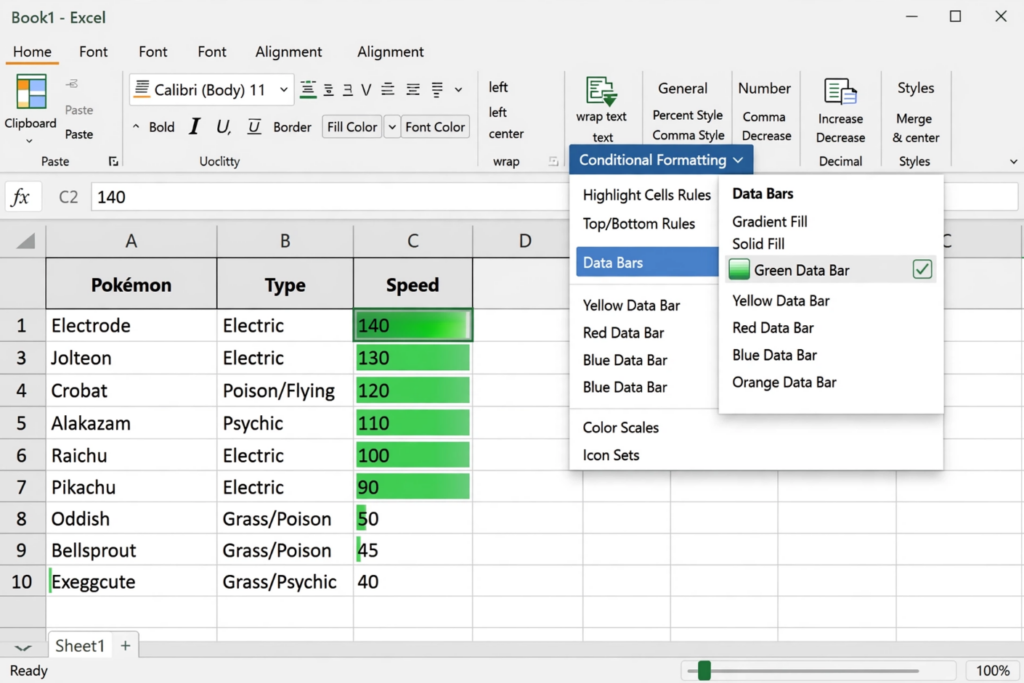This screenshot has width=1024, height=683.
Task: Select the cell containing Jolteon
Action: 131,358
